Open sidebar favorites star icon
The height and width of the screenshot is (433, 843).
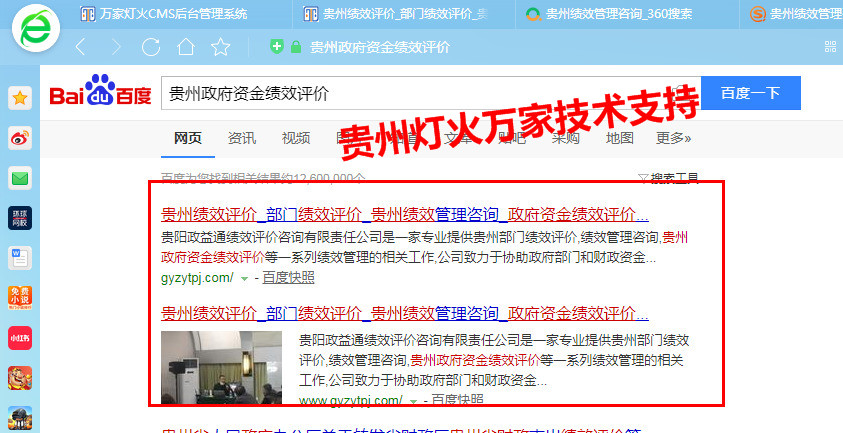[20, 98]
